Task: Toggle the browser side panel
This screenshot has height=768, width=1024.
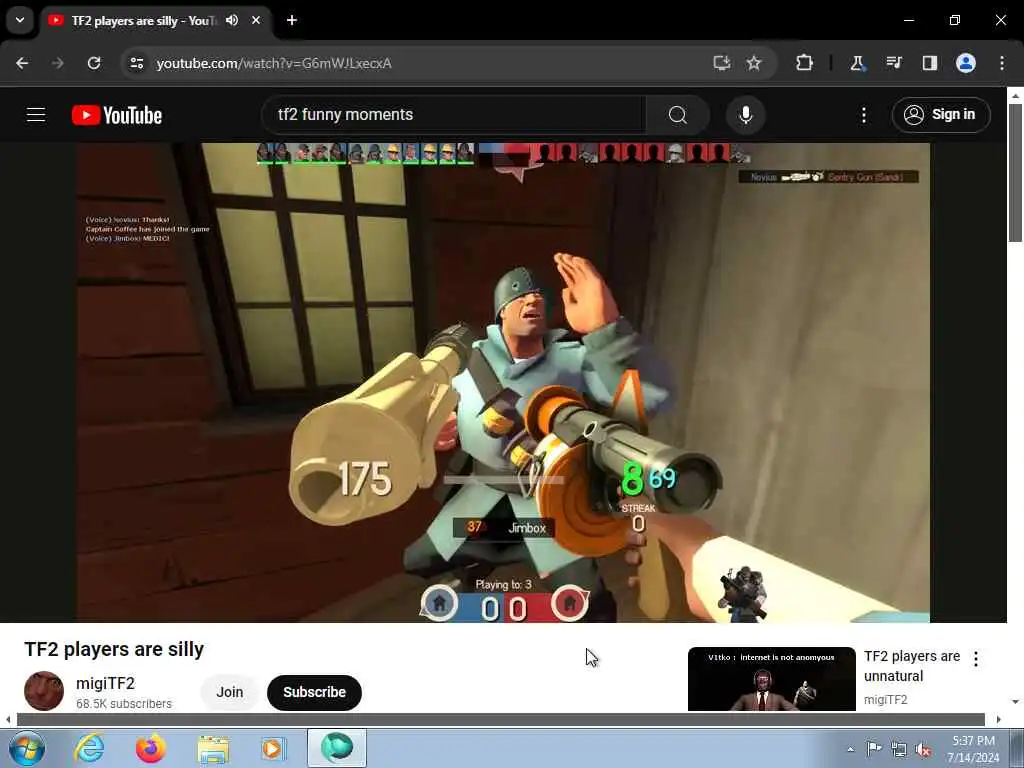Action: coord(930,63)
